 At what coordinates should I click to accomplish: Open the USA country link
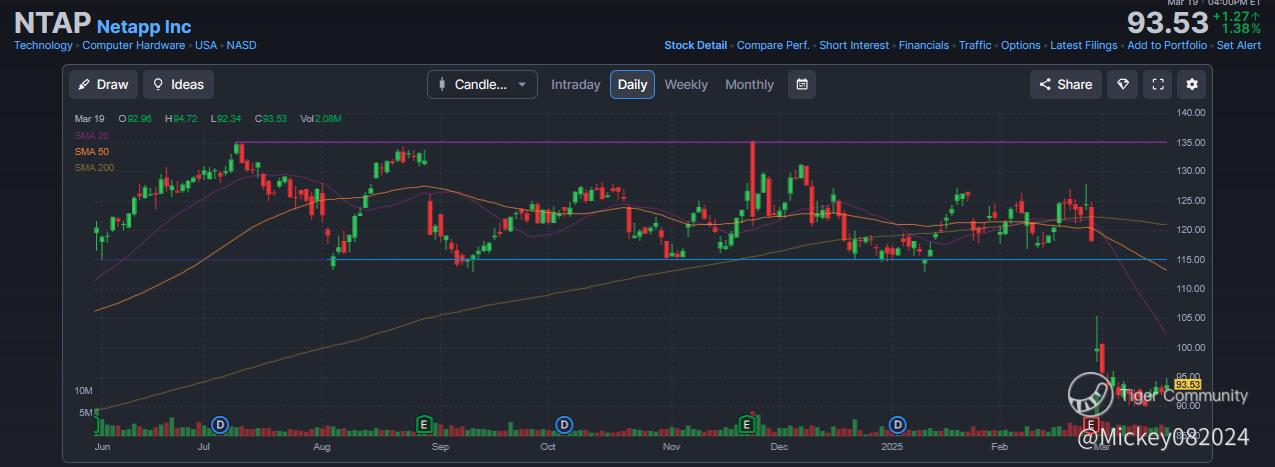pyautogui.click(x=206, y=45)
